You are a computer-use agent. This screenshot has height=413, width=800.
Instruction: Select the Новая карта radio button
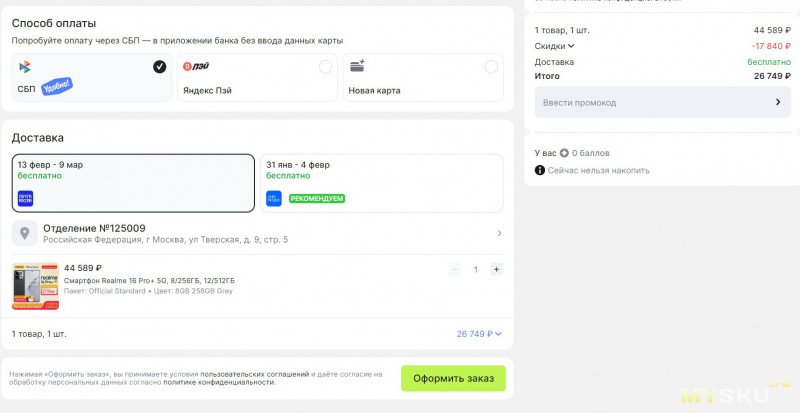click(490, 67)
